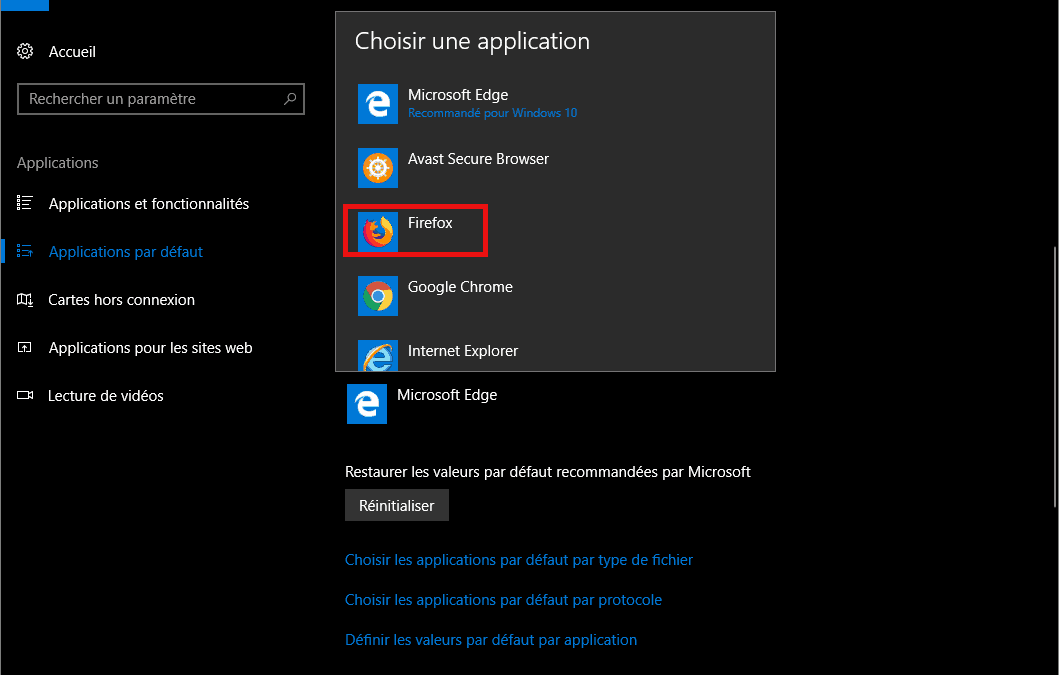Image resolution: width=1059 pixels, height=675 pixels.
Task: Open 'Définir les valeurs par défaut par application'
Action: tap(490, 640)
